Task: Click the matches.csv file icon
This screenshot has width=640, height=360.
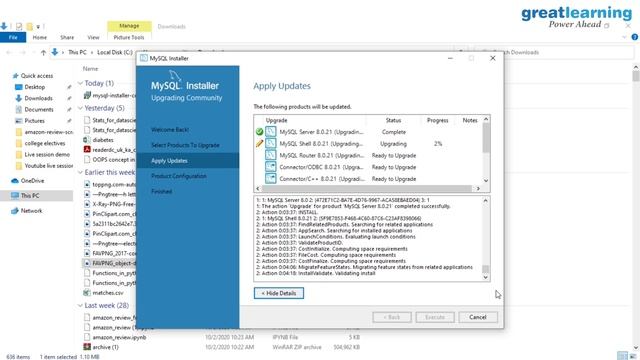Action: click(x=87, y=293)
